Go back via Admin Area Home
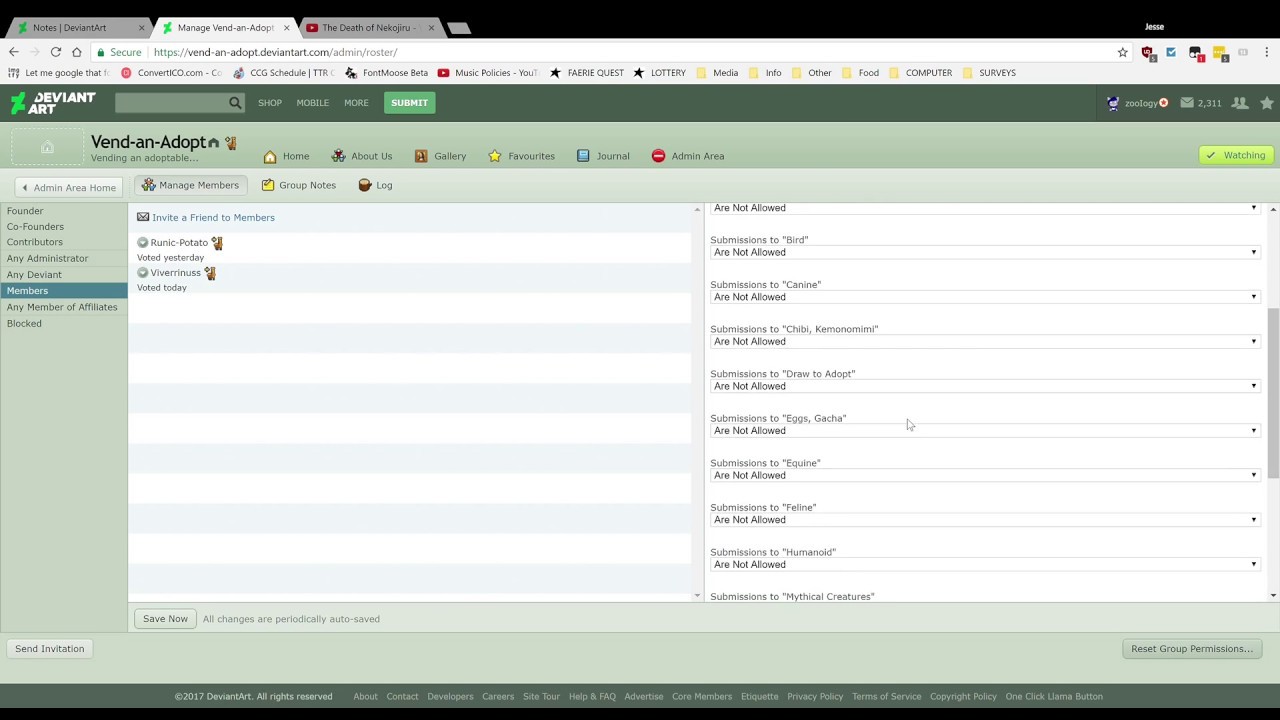The height and width of the screenshot is (720, 1280). [x=68, y=187]
